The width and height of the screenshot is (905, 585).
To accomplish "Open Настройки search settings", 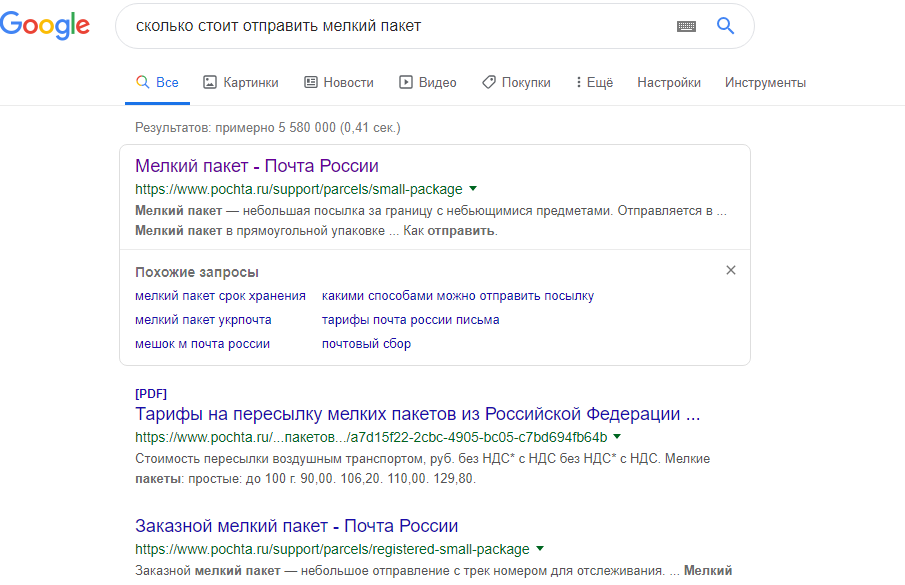I will (x=669, y=82).
